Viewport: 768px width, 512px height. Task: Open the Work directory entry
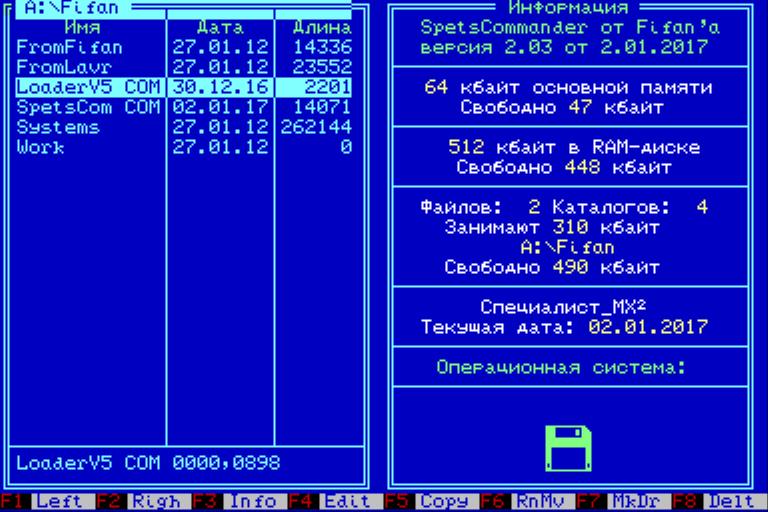coord(40,148)
